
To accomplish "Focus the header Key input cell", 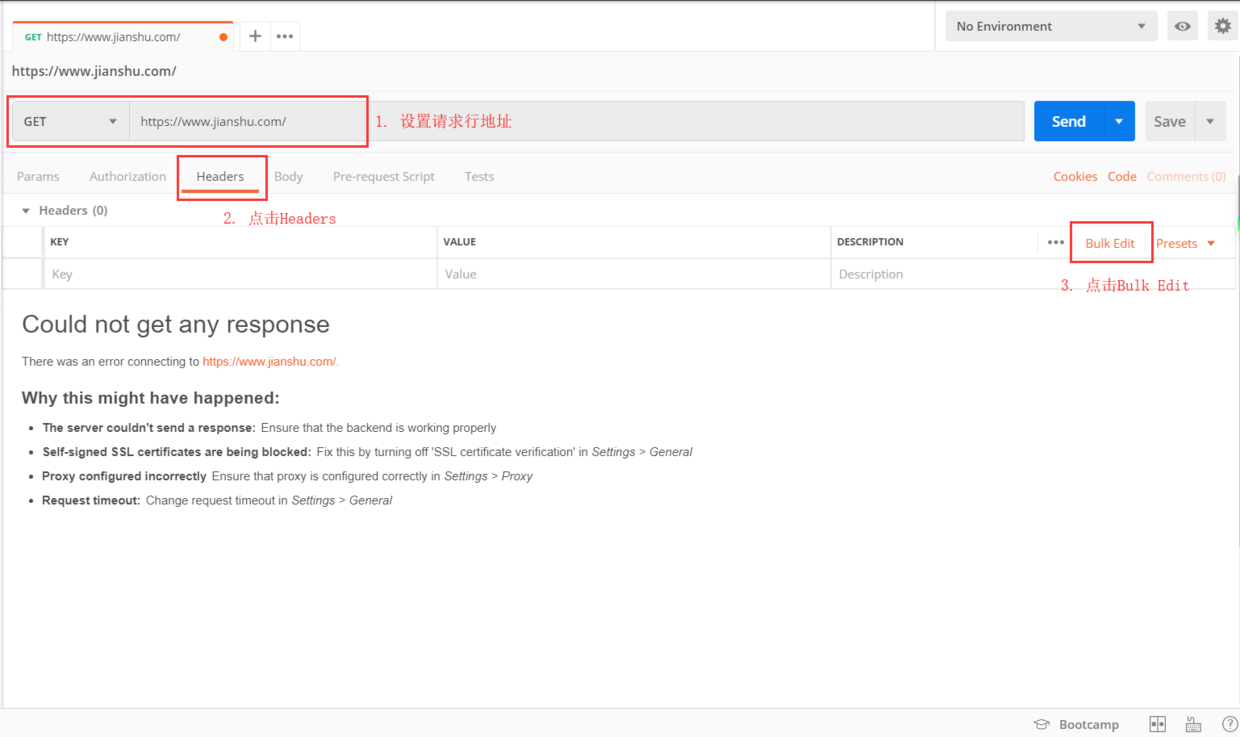I will [240, 274].
